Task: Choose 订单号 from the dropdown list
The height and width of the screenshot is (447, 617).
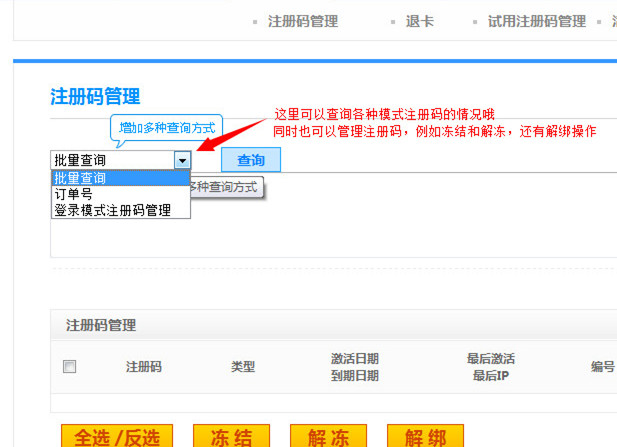Action: tap(120, 194)
